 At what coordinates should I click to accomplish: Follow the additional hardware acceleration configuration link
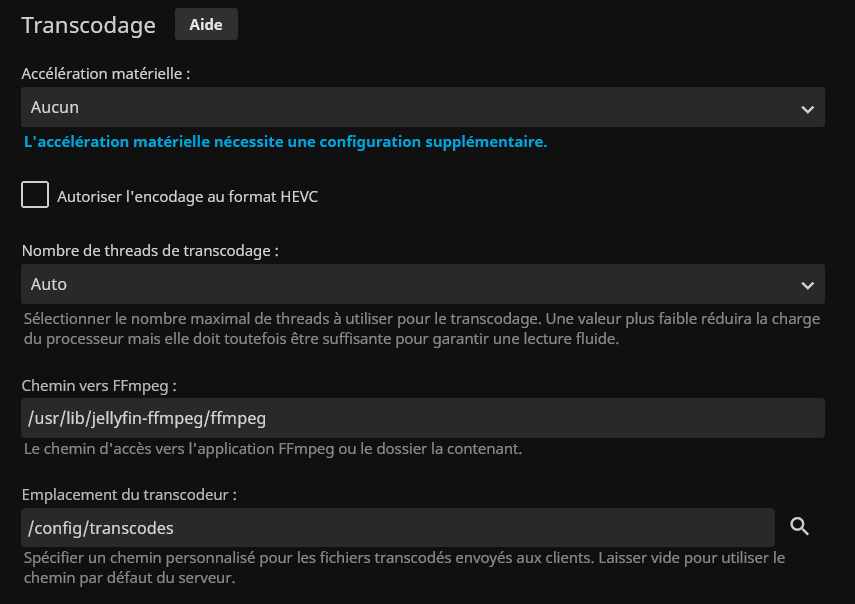285,142
